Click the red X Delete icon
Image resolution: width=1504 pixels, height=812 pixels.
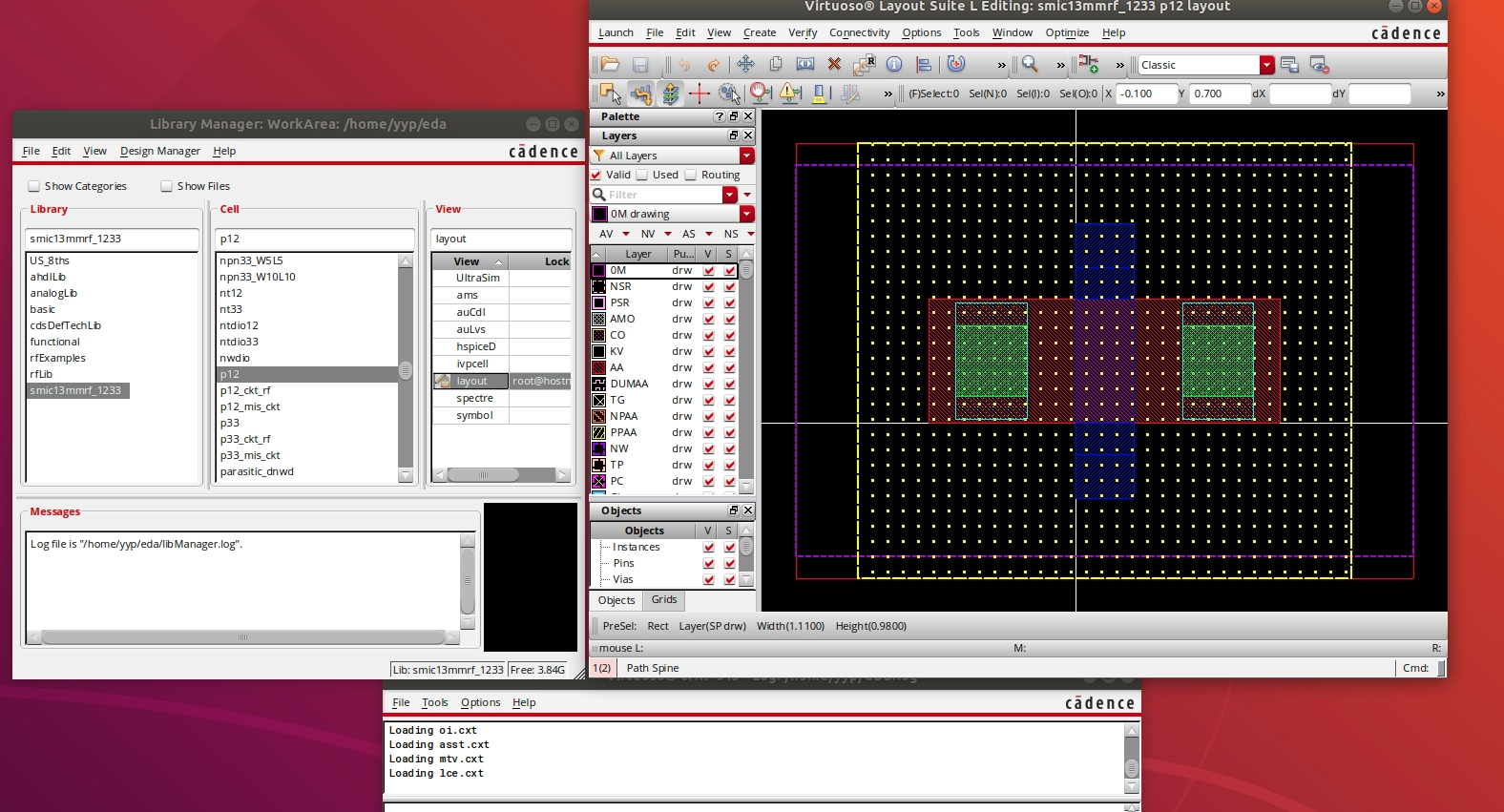[834, 64]
